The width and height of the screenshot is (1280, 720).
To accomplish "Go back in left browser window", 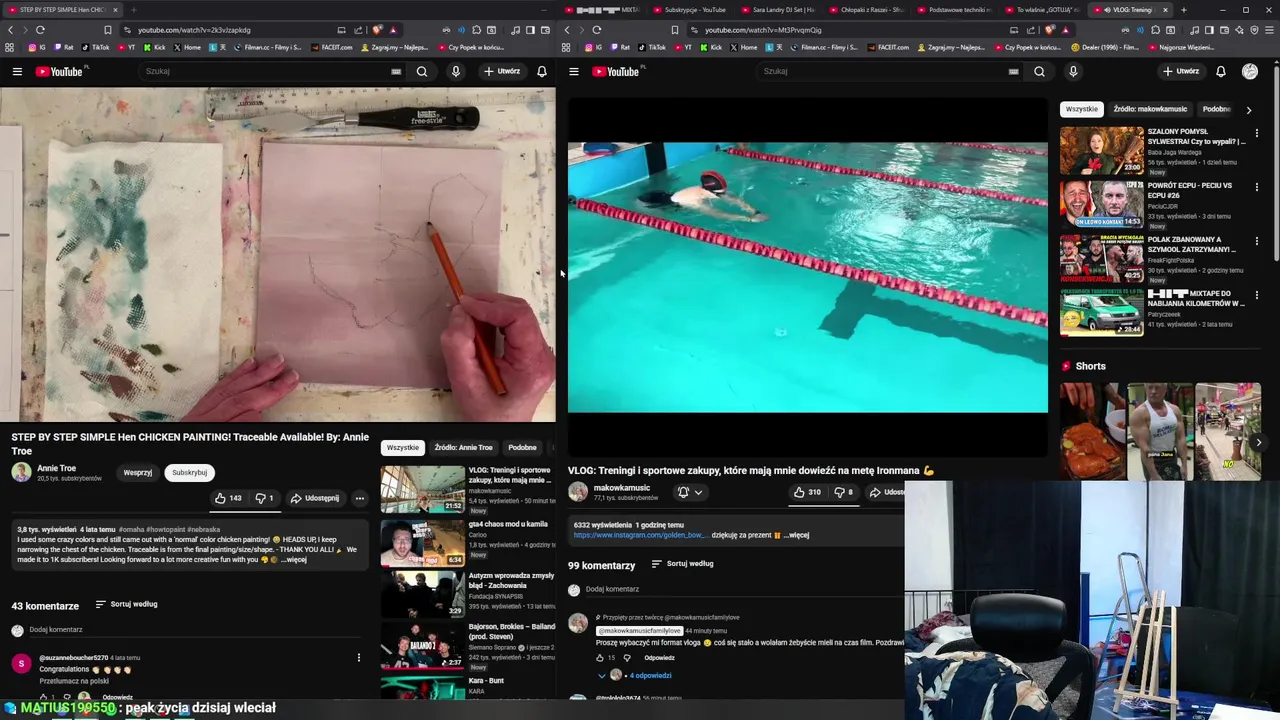I will click(10, 30).
